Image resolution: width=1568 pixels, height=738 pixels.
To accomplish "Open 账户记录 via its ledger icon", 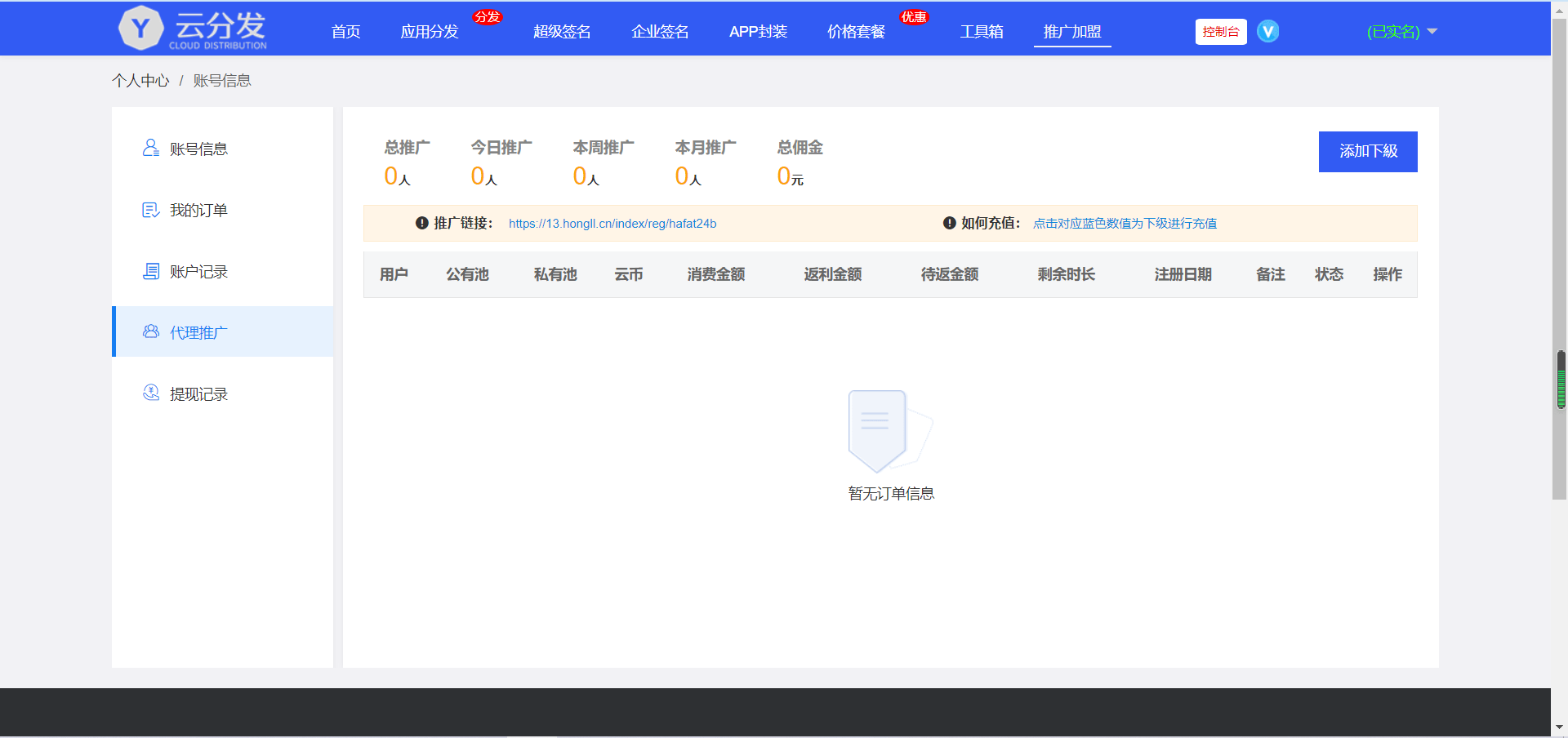I will [x=150, y=270].
